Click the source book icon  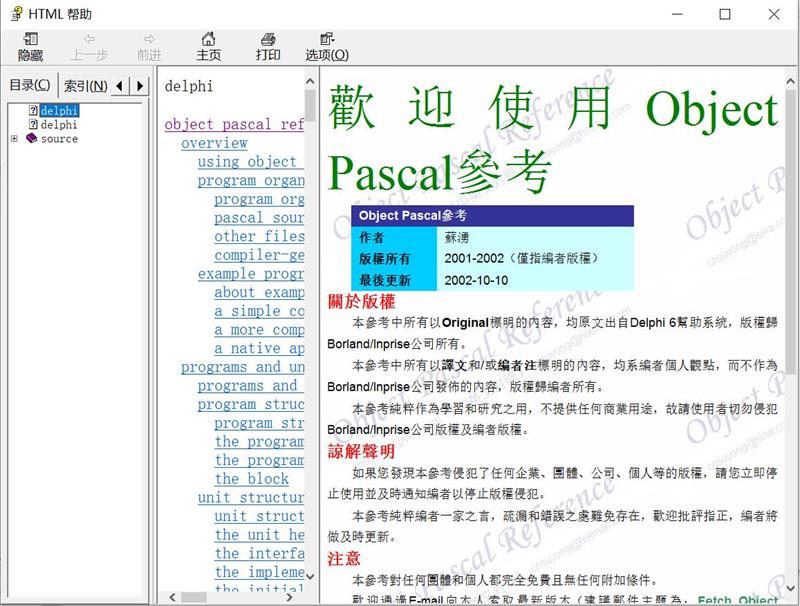point(32,138)
